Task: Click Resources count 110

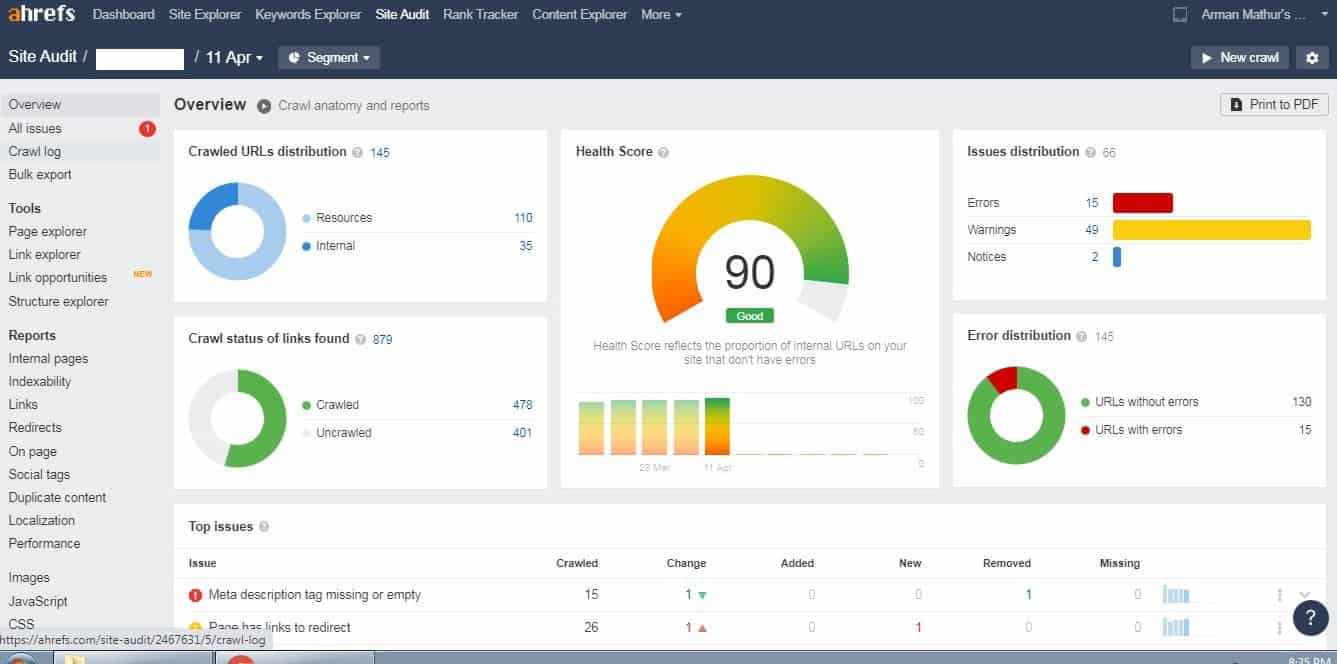Action: pos(523,218)
